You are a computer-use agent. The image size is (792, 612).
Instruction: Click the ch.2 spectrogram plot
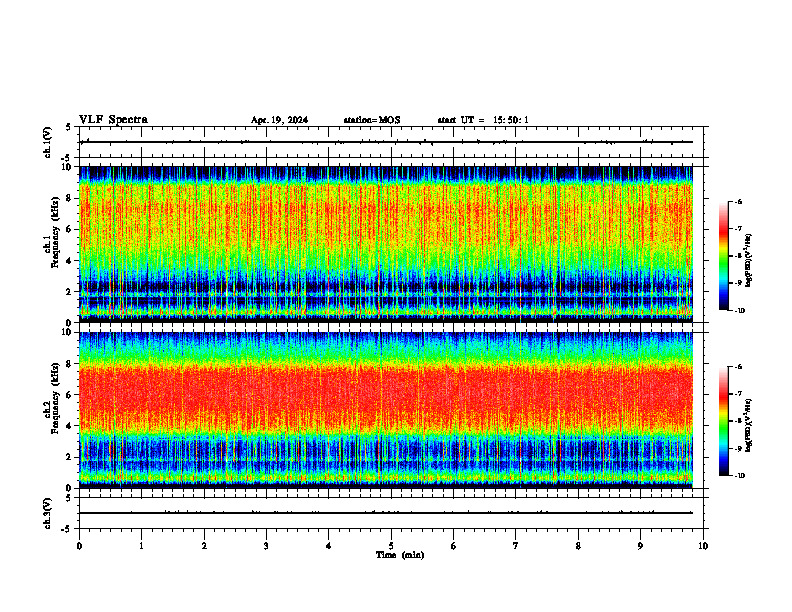click(x=386, y=410)
